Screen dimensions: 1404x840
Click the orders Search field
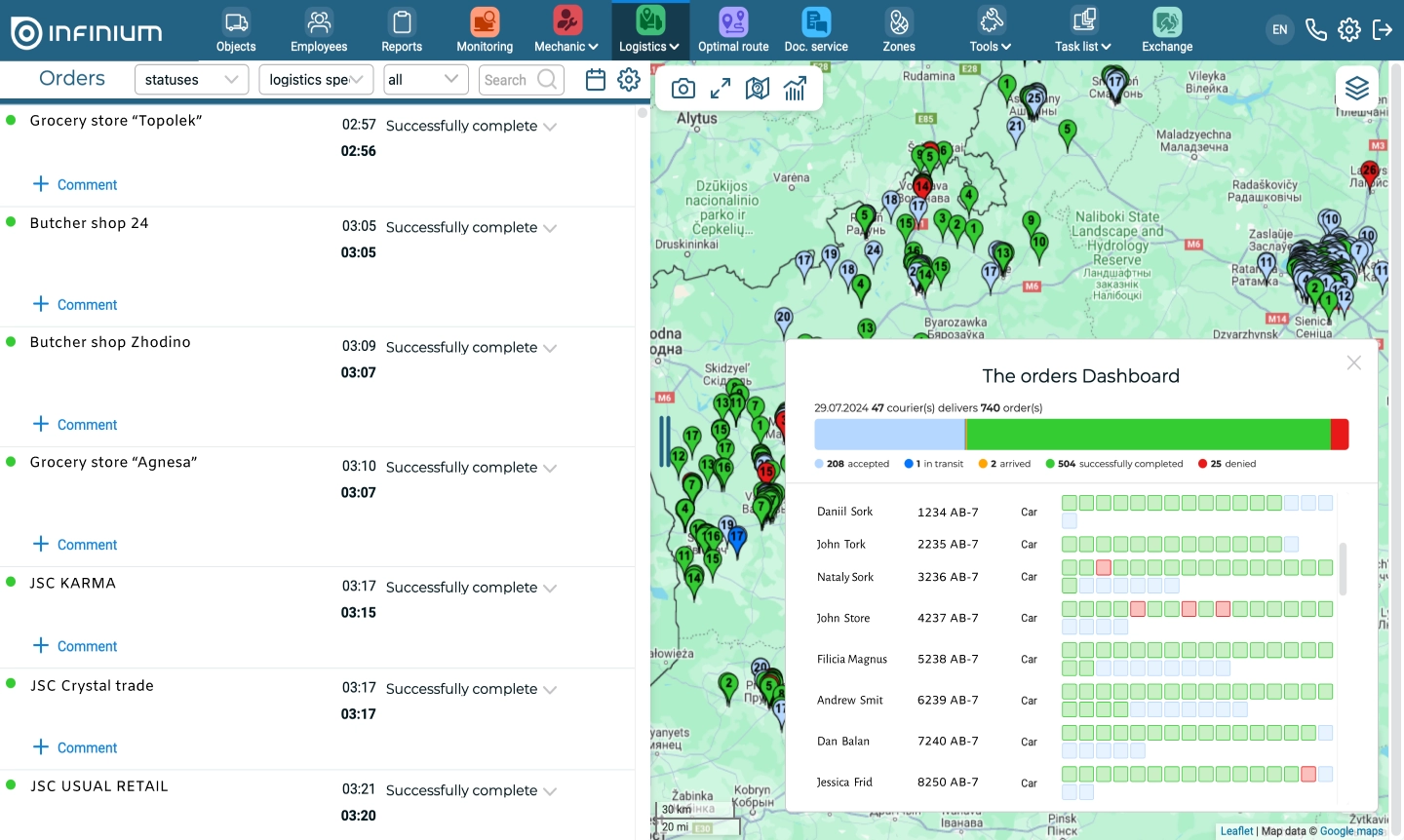point(508,80)
